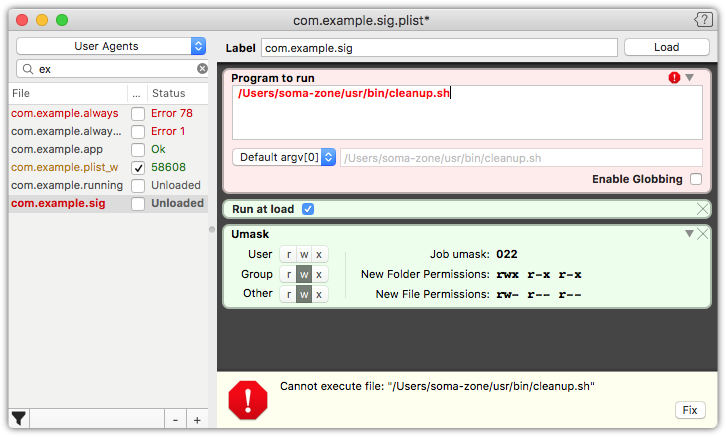Click the plus button to add a job
The width and height of the screenshot is (726, 437).
tap(197, 419)
